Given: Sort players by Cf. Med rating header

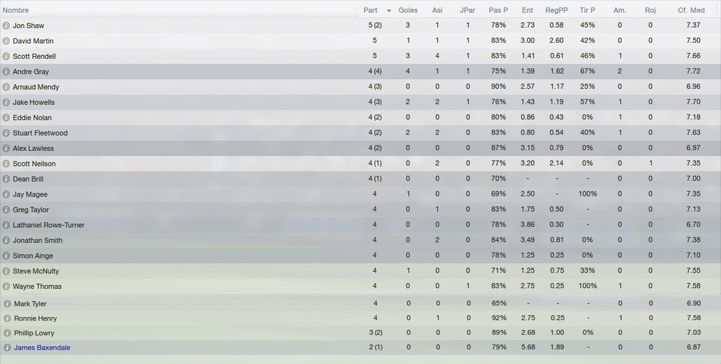Looking at the screenshot, I should tap(691, 10).
